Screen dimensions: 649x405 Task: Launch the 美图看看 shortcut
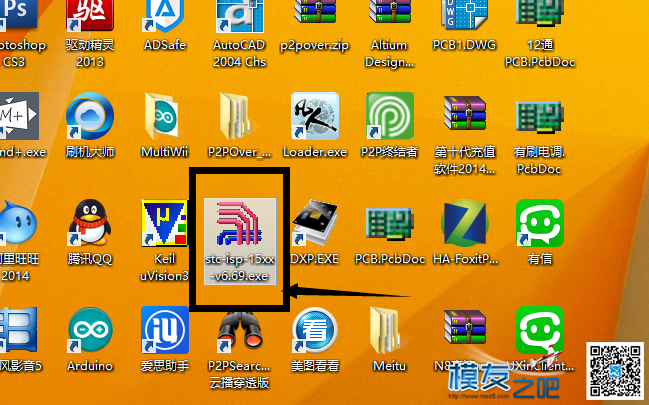coord(315,330)
